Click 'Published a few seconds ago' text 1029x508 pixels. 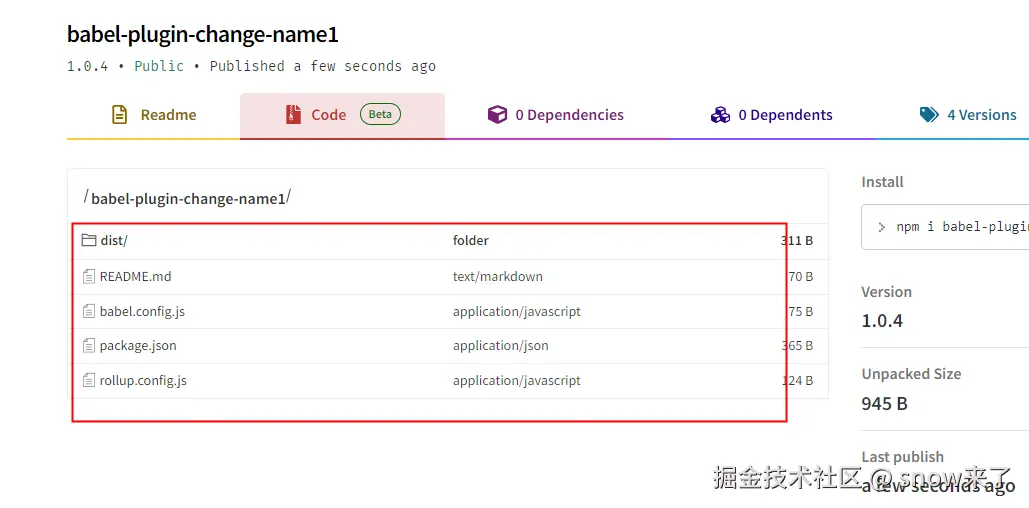click(x=323, y=66)
